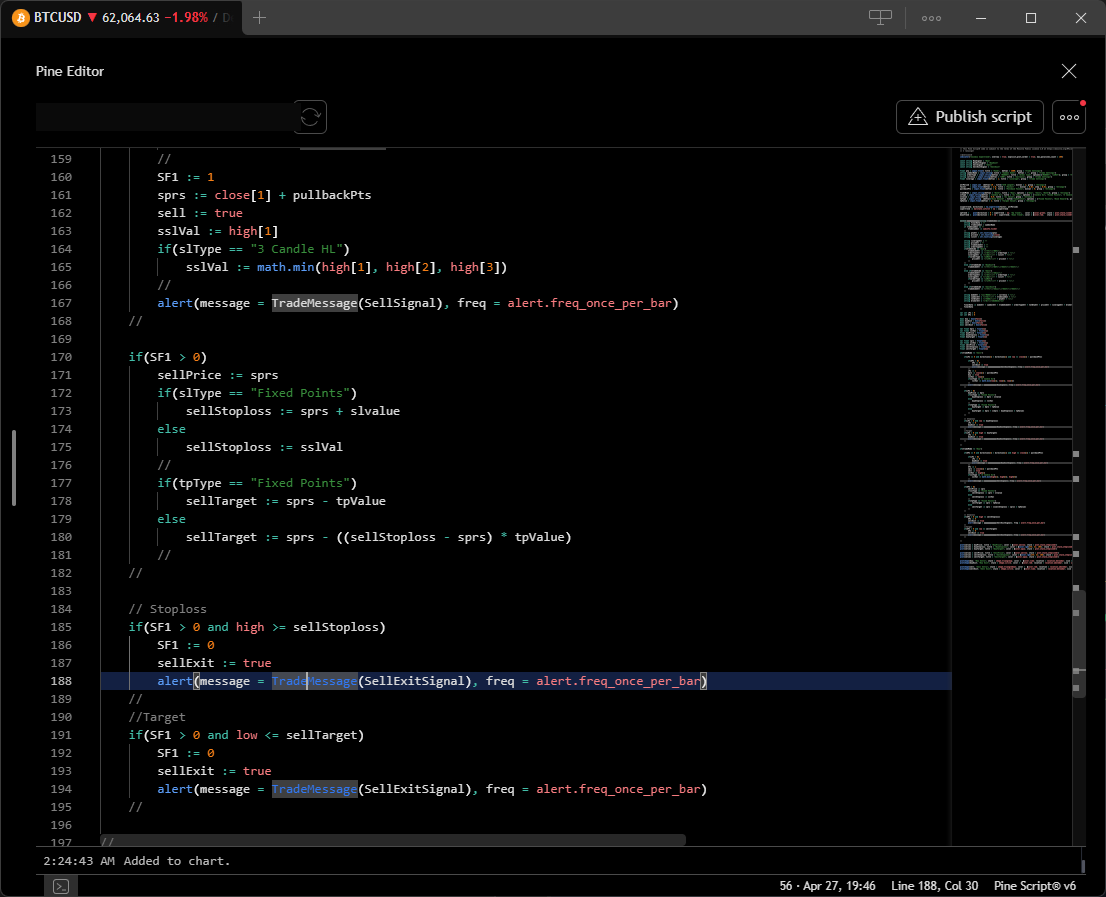
Task: Click the Publish script button
Action: 970,117
